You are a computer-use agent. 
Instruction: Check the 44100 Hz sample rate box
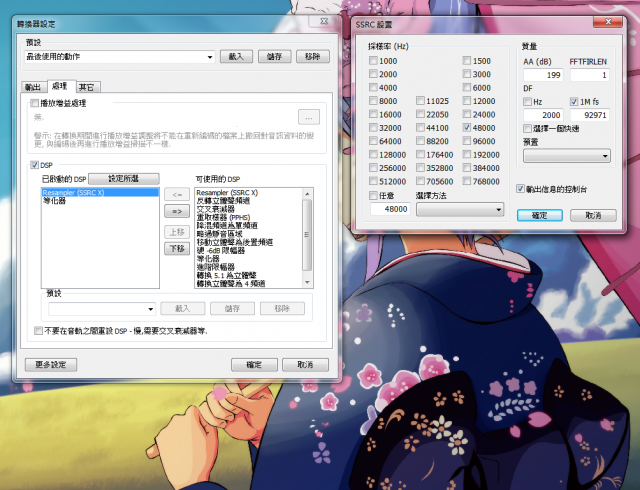pyautogui.click(x=420, y=128)
